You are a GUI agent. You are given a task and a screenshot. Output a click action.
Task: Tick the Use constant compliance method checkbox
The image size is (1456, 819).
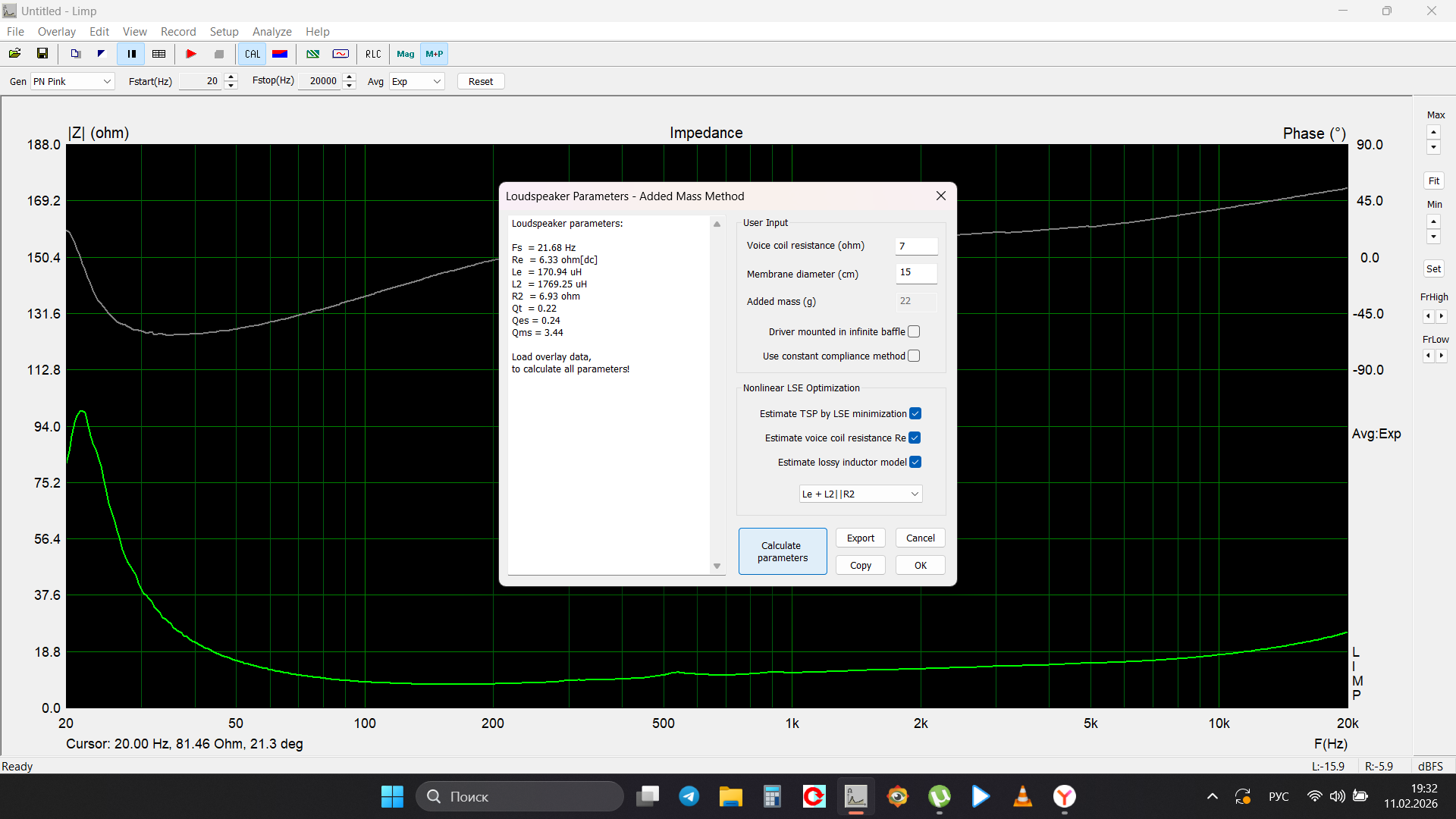914,356
